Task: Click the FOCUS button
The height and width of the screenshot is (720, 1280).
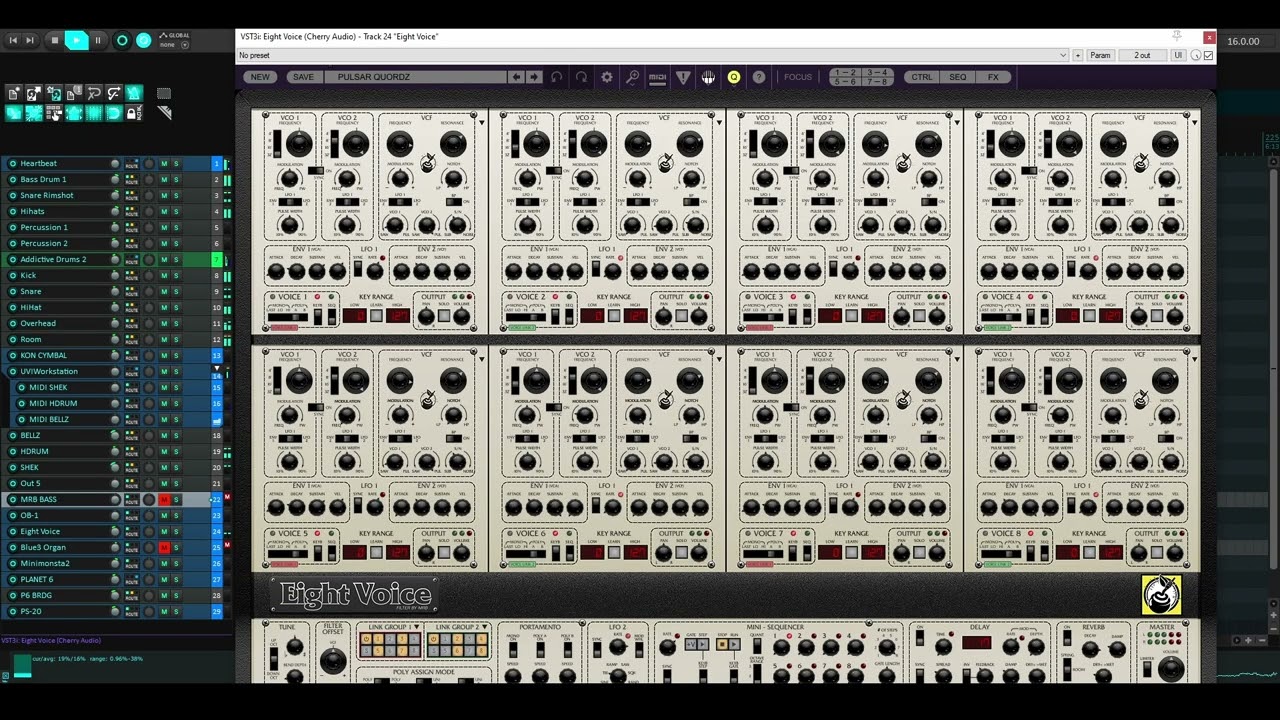Action: (798, 77)
